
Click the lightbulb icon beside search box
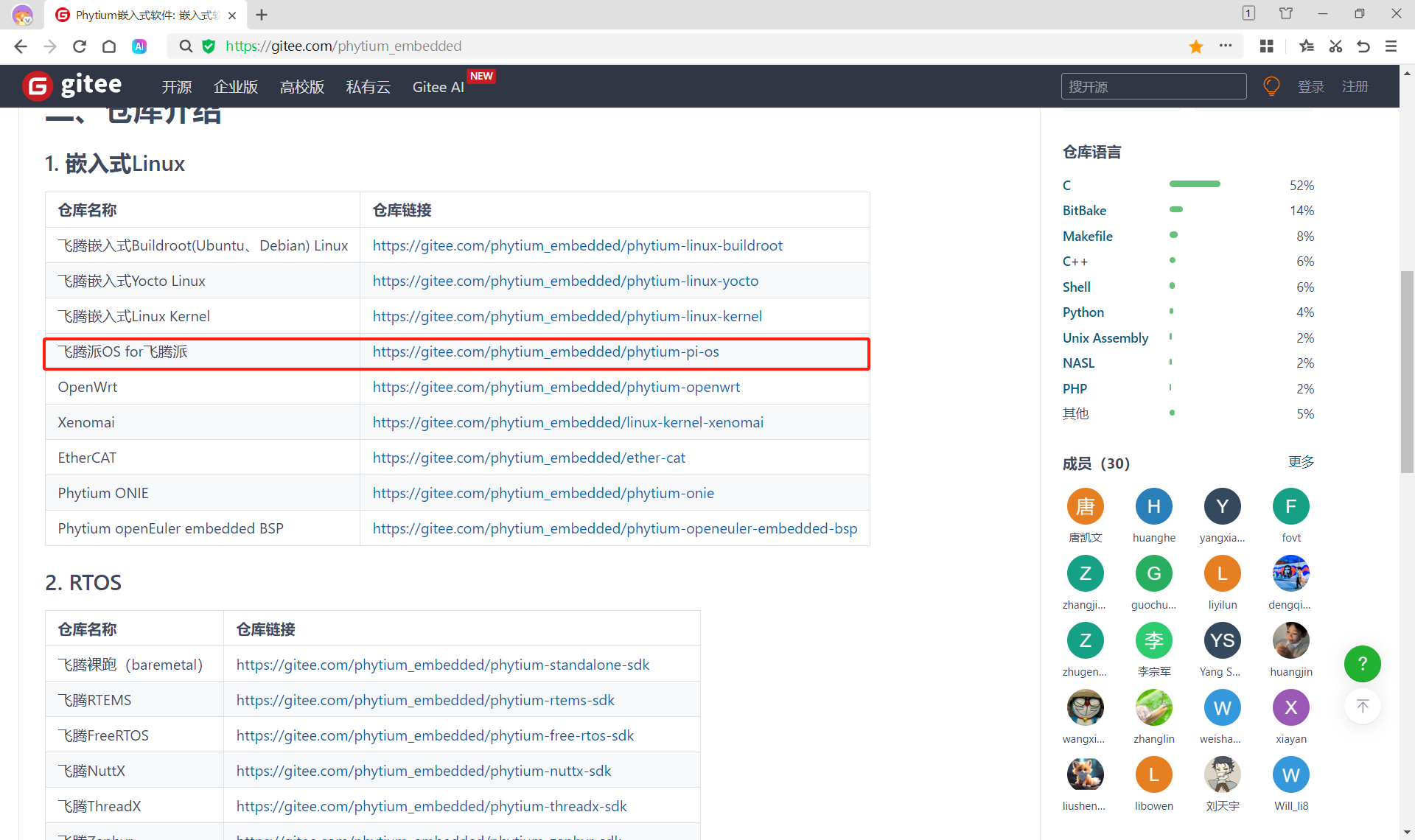[1271, 86]
